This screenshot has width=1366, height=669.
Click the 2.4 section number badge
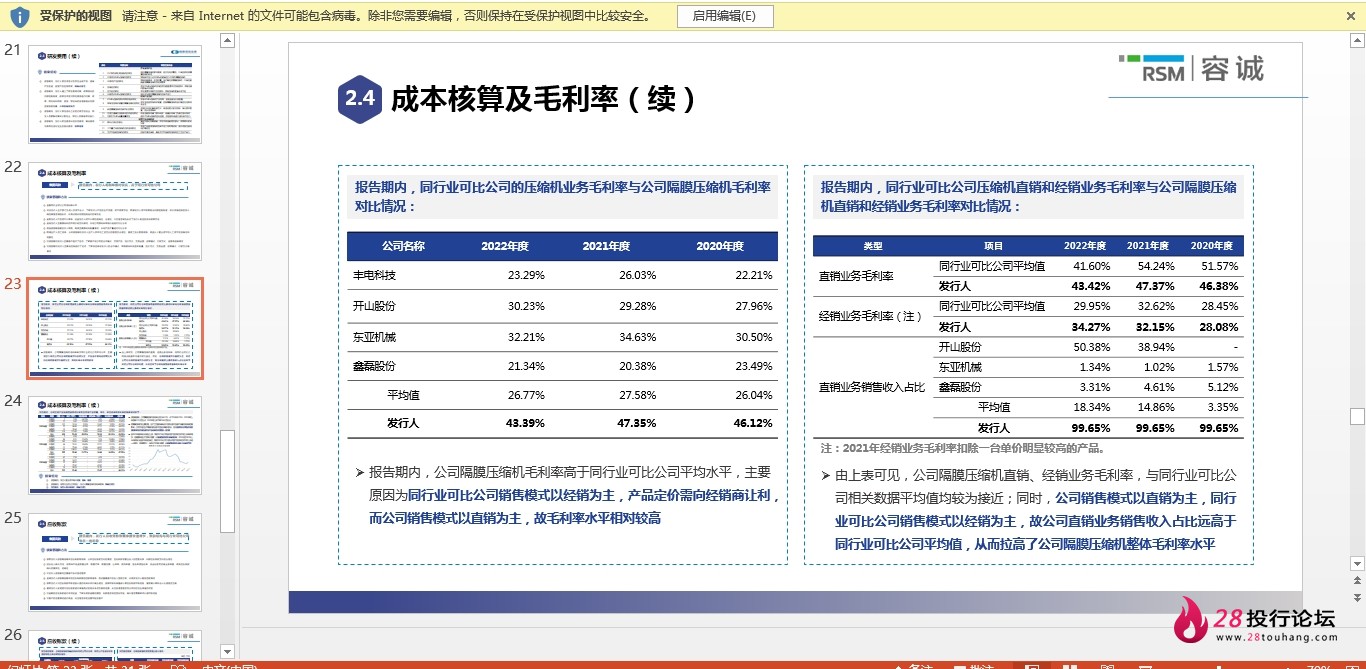pos(360,98)
